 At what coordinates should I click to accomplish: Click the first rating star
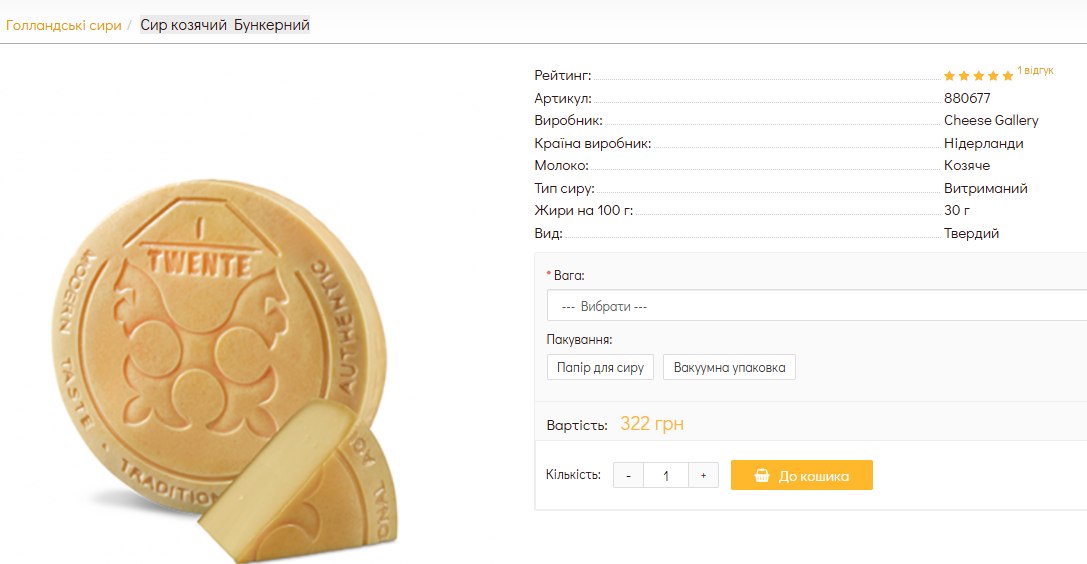click(949, 76)
